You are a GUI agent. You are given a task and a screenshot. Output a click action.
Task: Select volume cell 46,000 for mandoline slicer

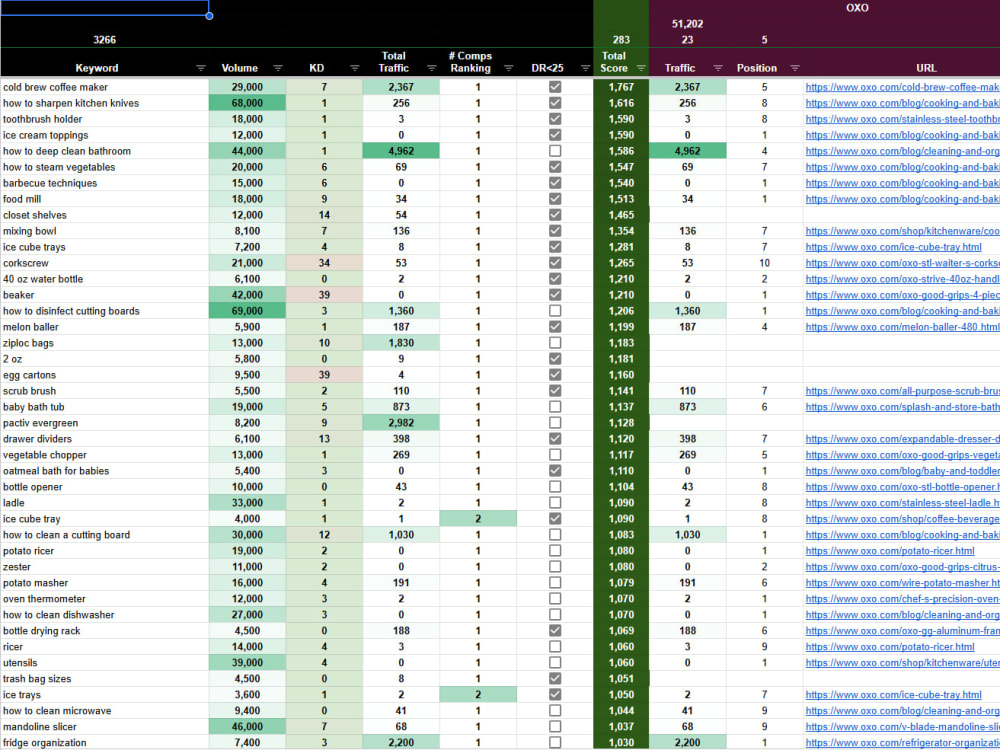247,726
